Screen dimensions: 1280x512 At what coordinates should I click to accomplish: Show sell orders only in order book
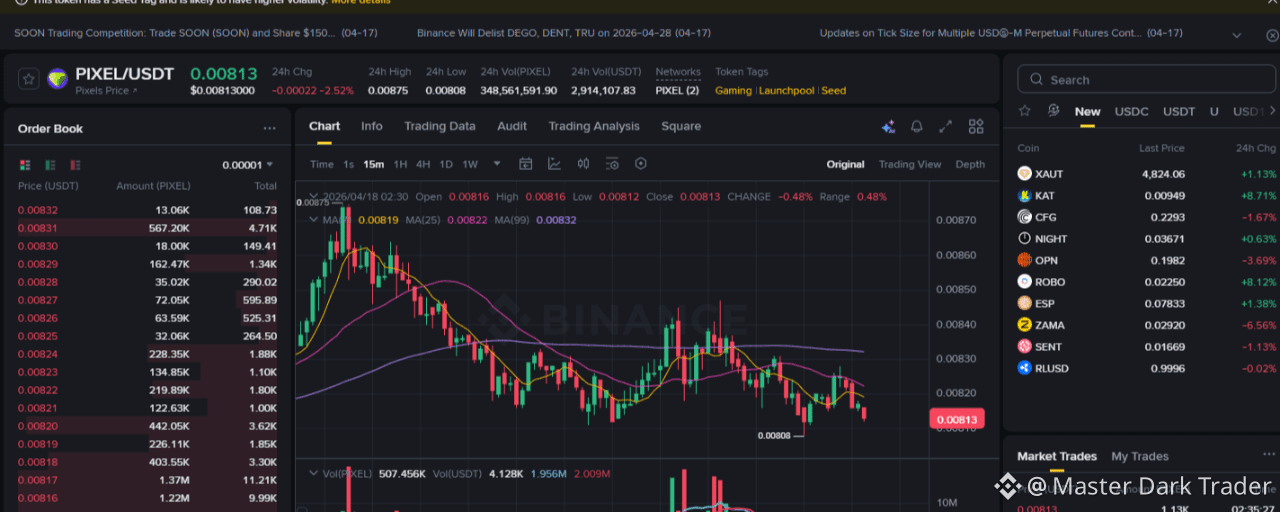tap(75, 165)
